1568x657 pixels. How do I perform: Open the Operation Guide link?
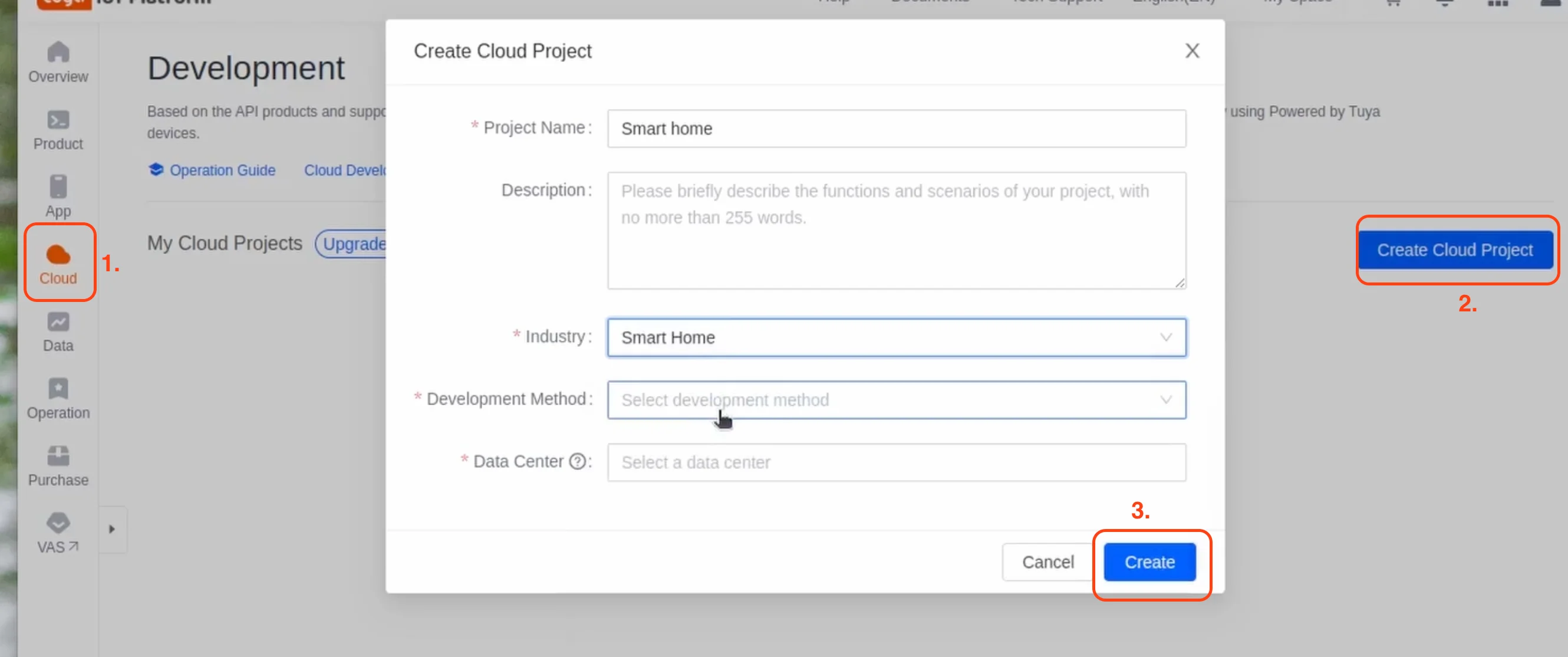tap(212, 170)
